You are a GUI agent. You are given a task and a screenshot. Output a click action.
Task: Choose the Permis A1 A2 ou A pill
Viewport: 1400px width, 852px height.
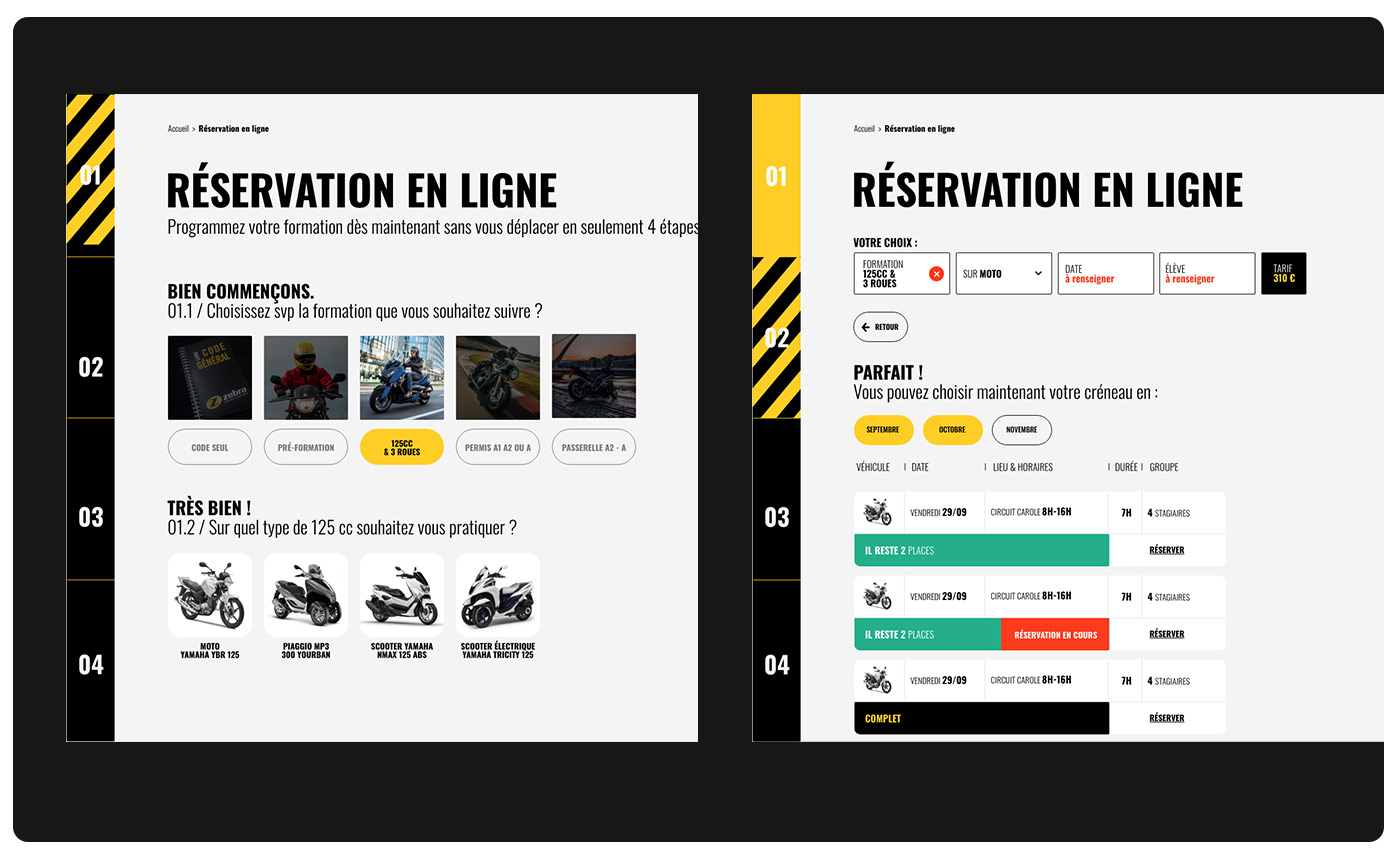[498, 447]
